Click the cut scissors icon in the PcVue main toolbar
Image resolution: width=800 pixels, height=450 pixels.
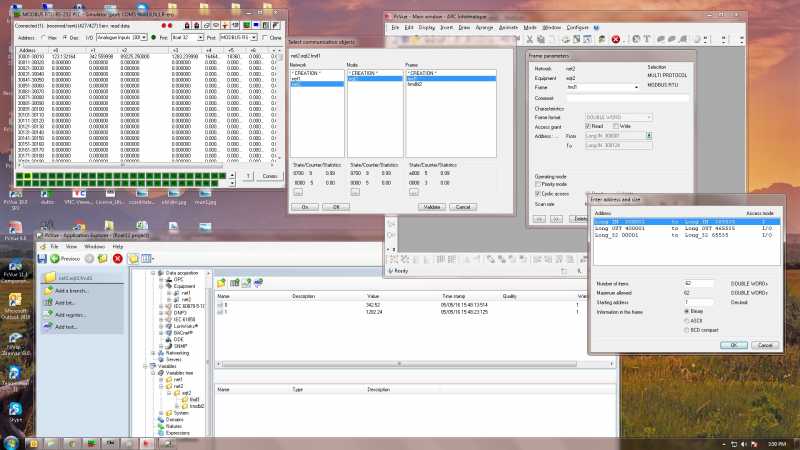[530, 39]
